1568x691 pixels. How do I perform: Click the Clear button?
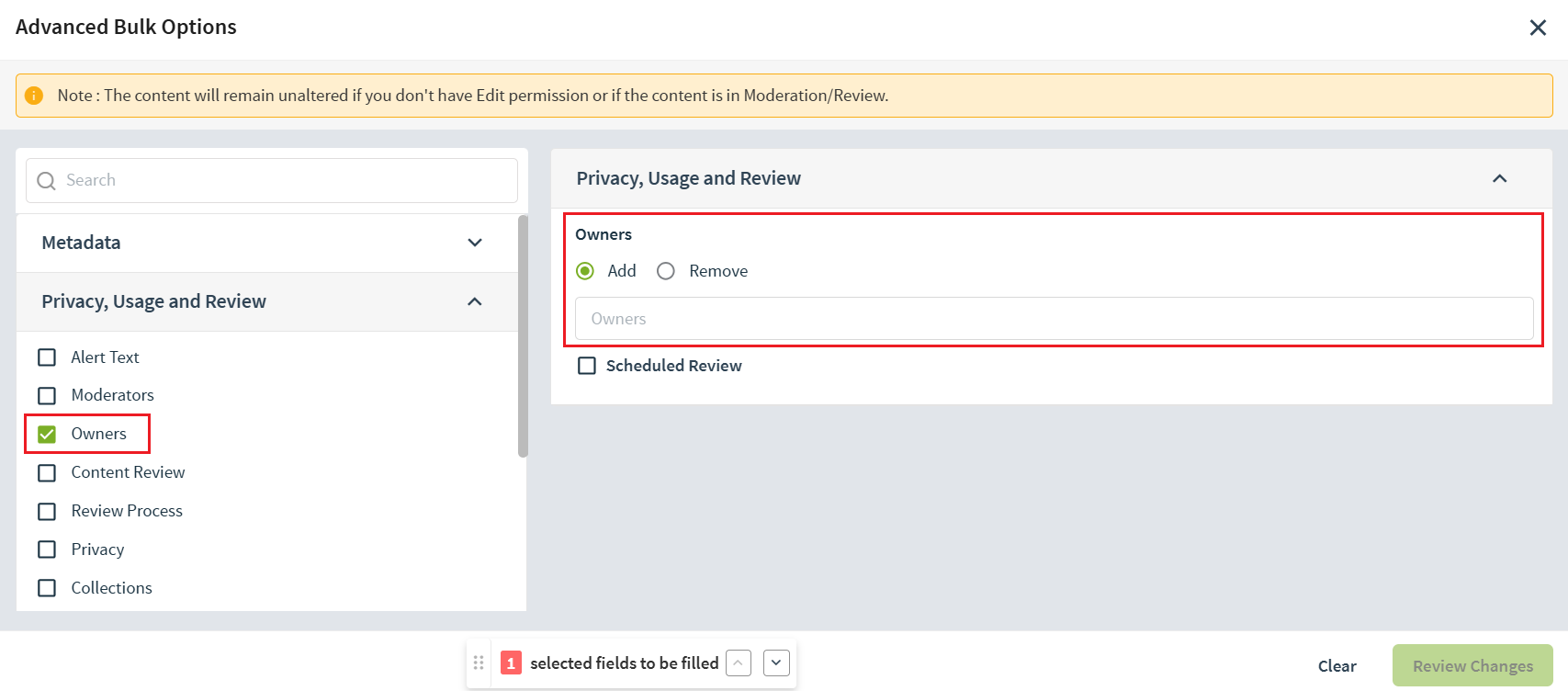[1337, 666]
